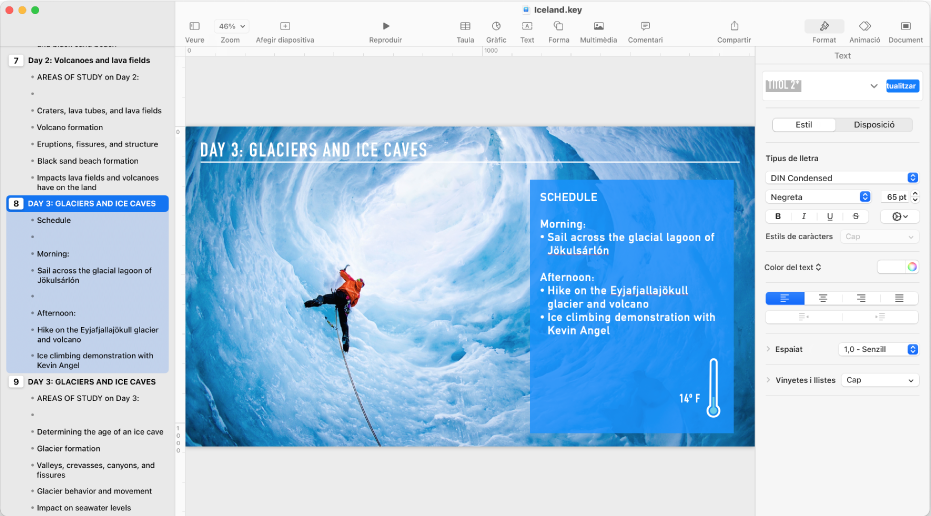Expand the Espaiat spacing section
This screenshot has height=516, width=931.
point(768,349)
